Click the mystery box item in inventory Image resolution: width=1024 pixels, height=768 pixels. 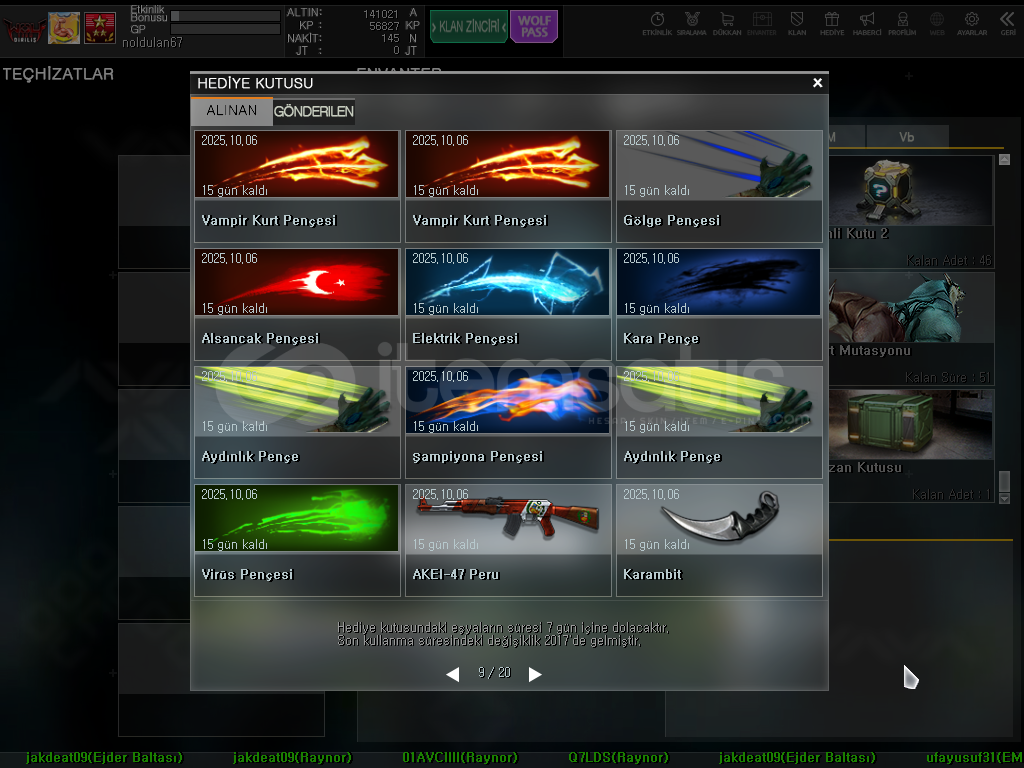pyautogui.click(x=911, y=212)
